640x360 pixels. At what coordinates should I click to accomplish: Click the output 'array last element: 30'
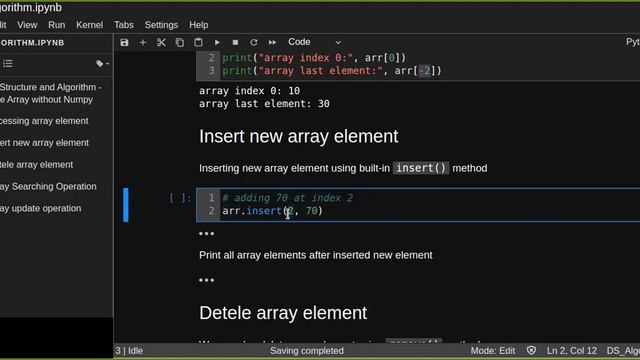click(x=264, y=104)
